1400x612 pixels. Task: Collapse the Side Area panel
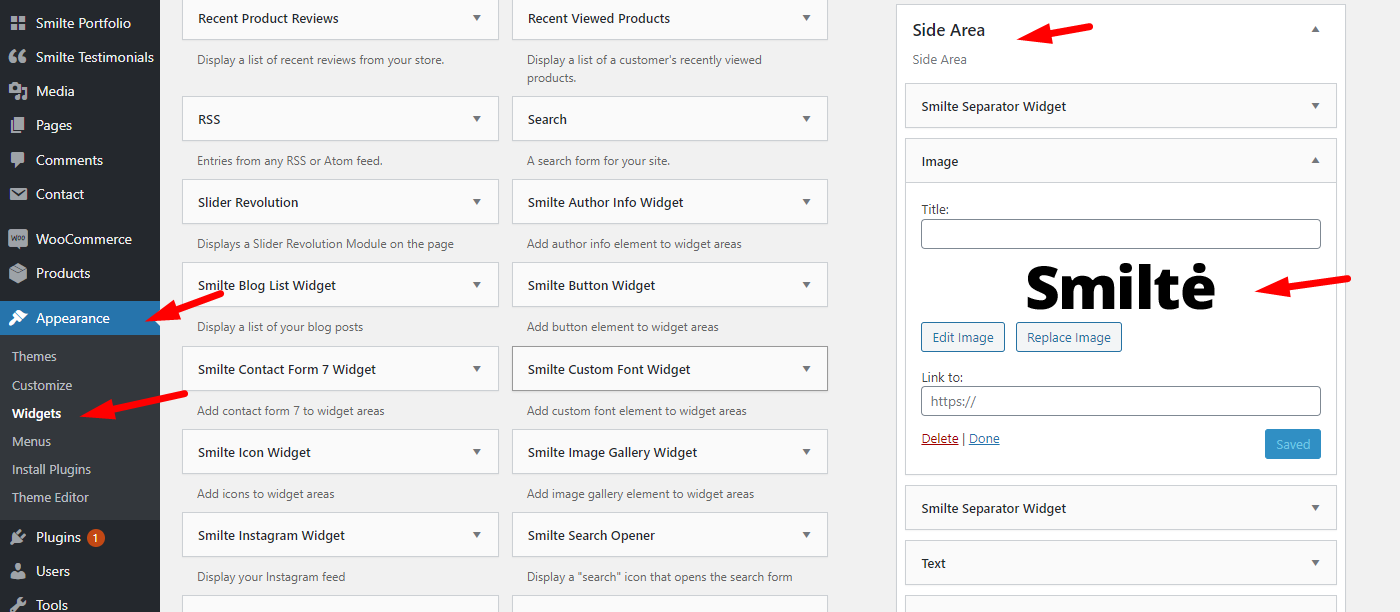point(1315,30)
